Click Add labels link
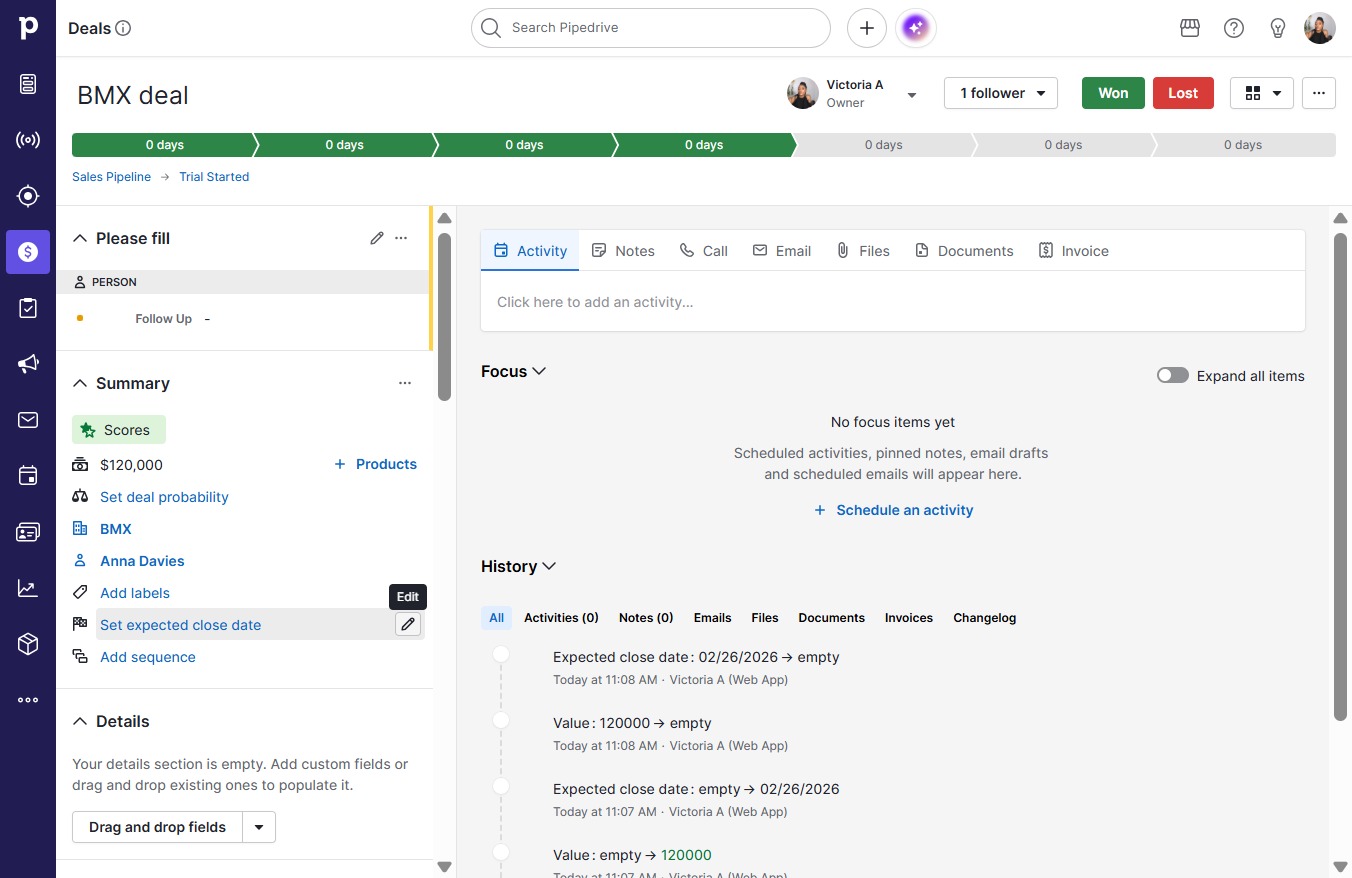1352x878 pixels. [135, 593]
